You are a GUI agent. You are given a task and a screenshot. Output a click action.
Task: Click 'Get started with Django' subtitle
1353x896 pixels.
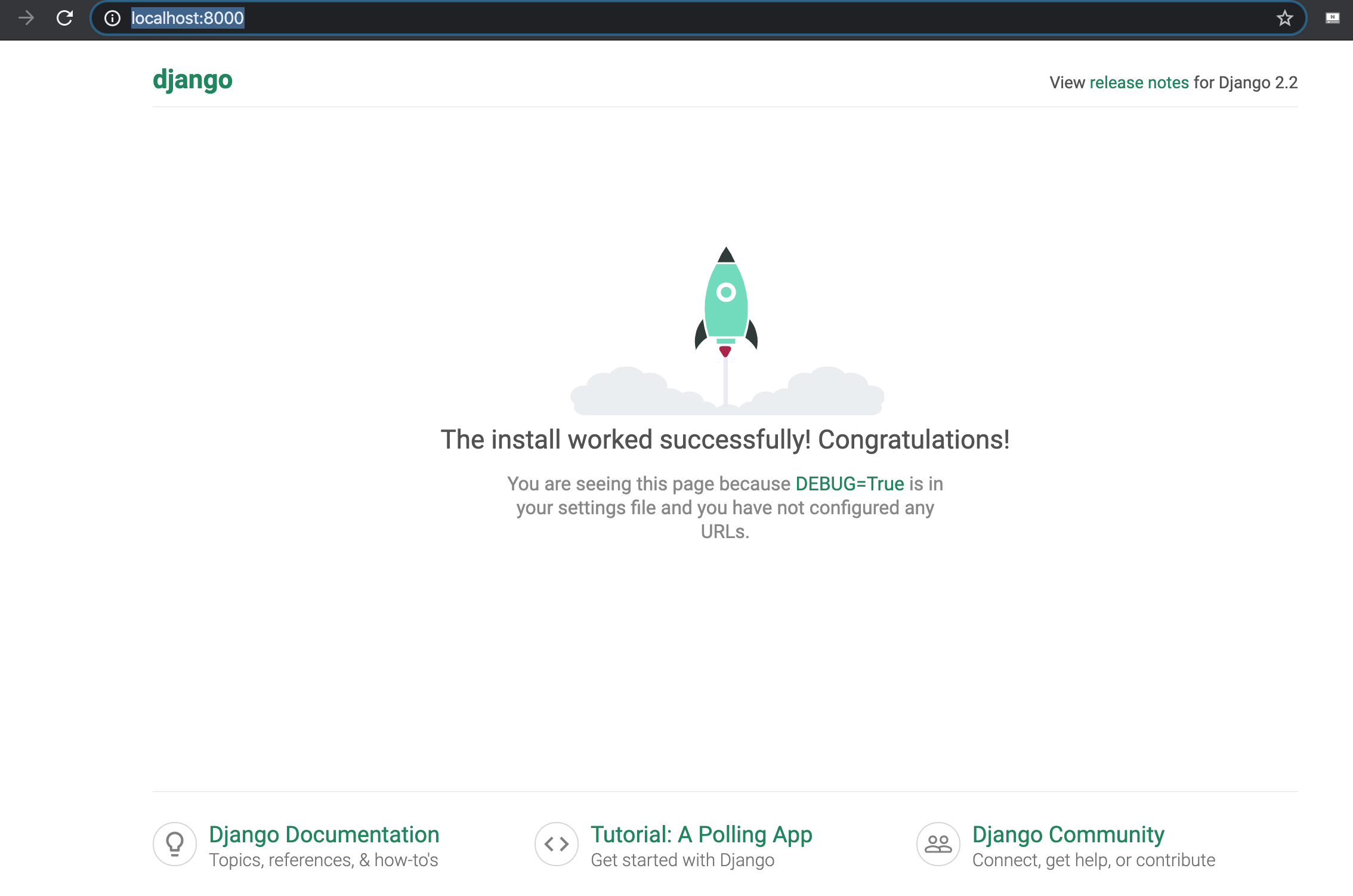click(x=682, y=860)
